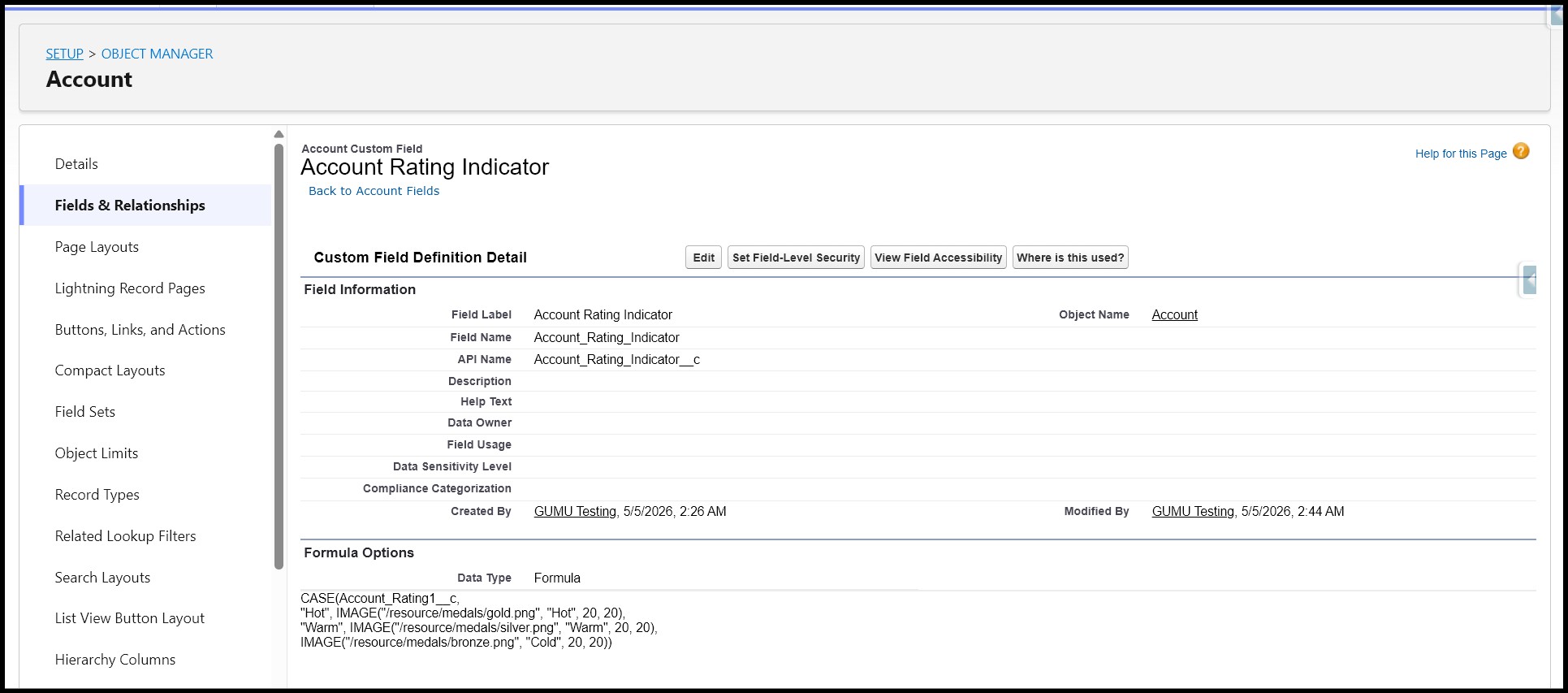Screen dimensions: 1568x693
Task: Select List View Button Layout
Action: pos(130,618)
